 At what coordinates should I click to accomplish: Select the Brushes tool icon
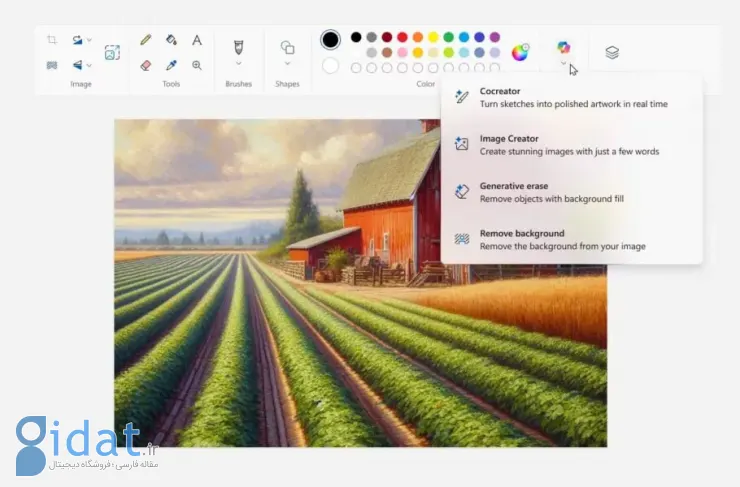click(x=239, y=47)
